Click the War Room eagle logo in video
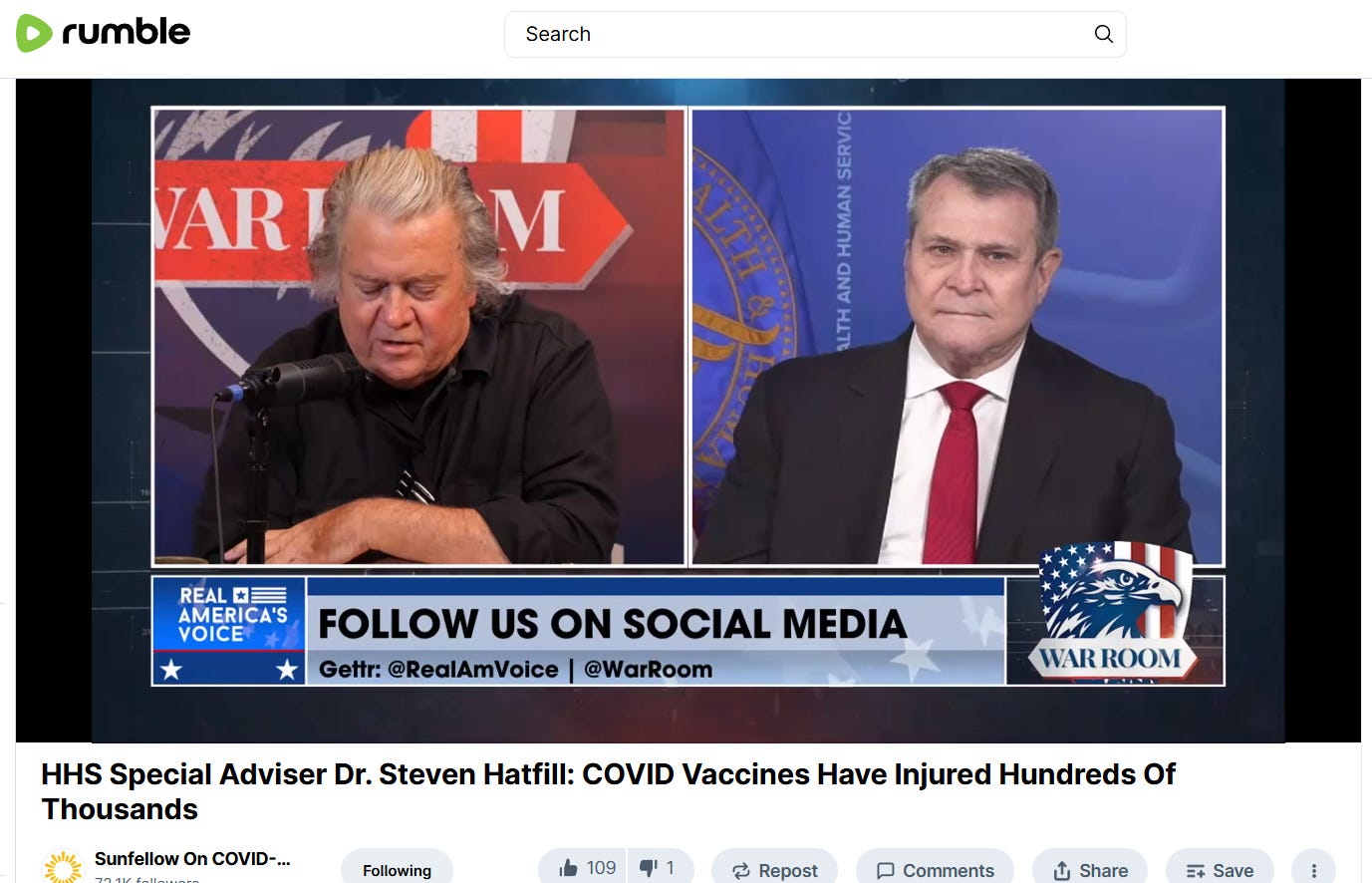Image resolution: width=1372 pixels, height=883 pixels. tap(1114, 613)
